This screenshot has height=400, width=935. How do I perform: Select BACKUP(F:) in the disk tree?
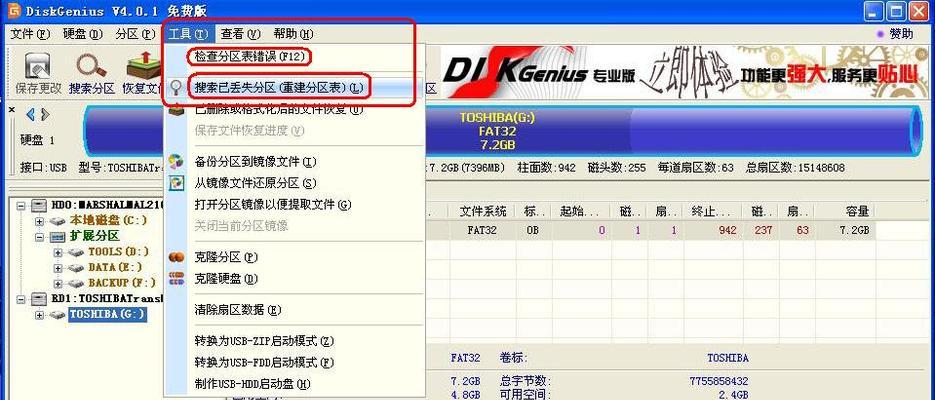tap(122, 283)
